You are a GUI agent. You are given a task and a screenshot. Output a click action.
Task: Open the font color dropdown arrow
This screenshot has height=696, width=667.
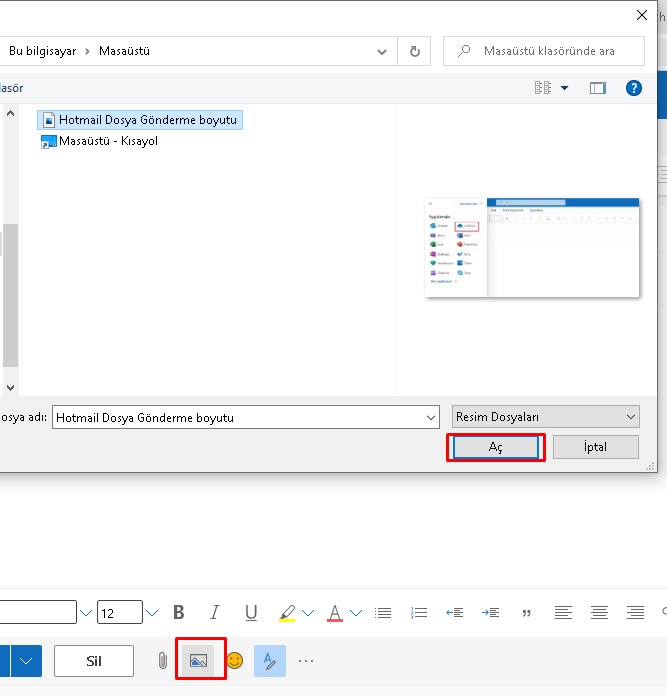[x=356, y=613]
